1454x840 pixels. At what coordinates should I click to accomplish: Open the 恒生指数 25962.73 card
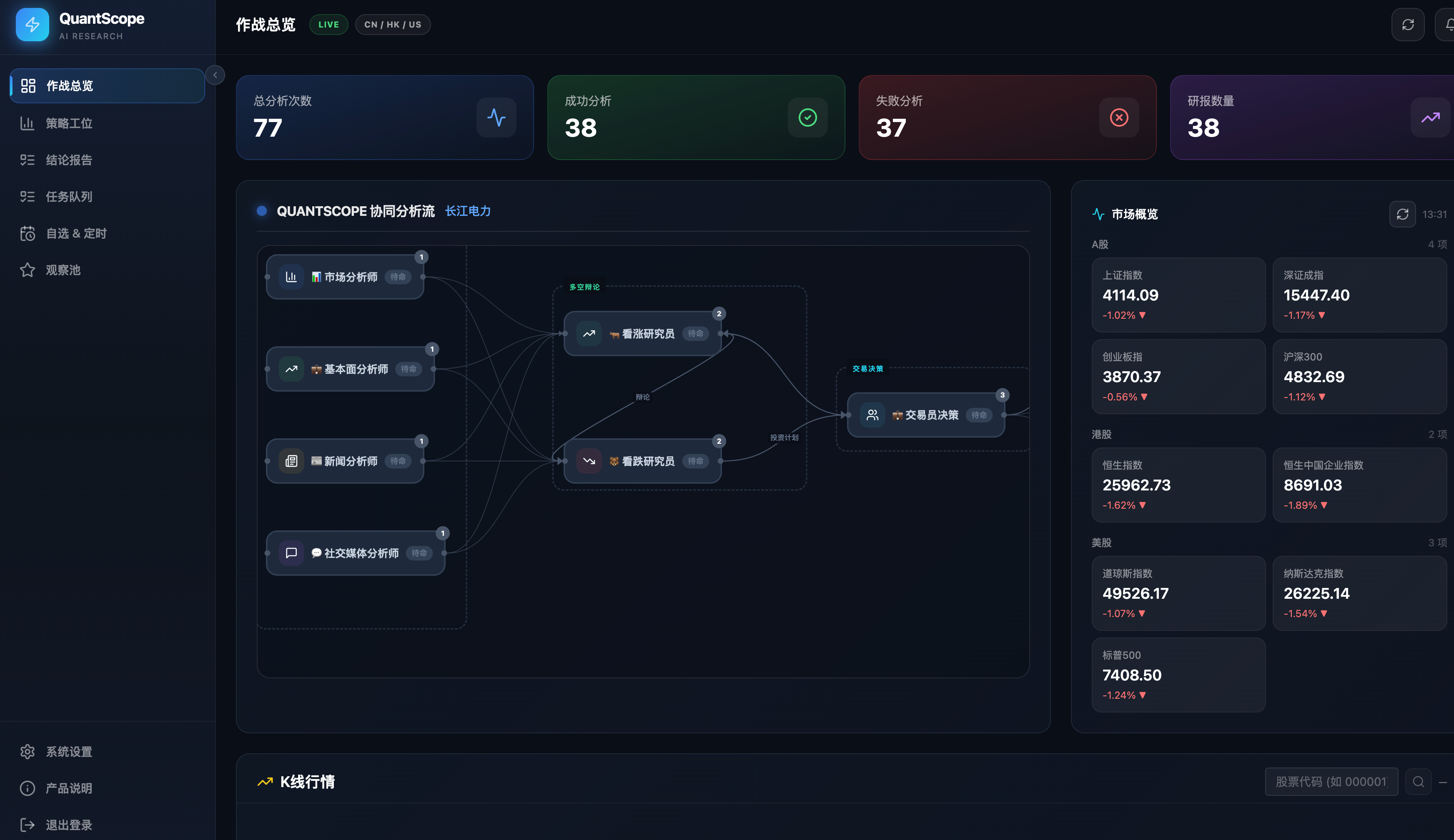click(1178, 485)
